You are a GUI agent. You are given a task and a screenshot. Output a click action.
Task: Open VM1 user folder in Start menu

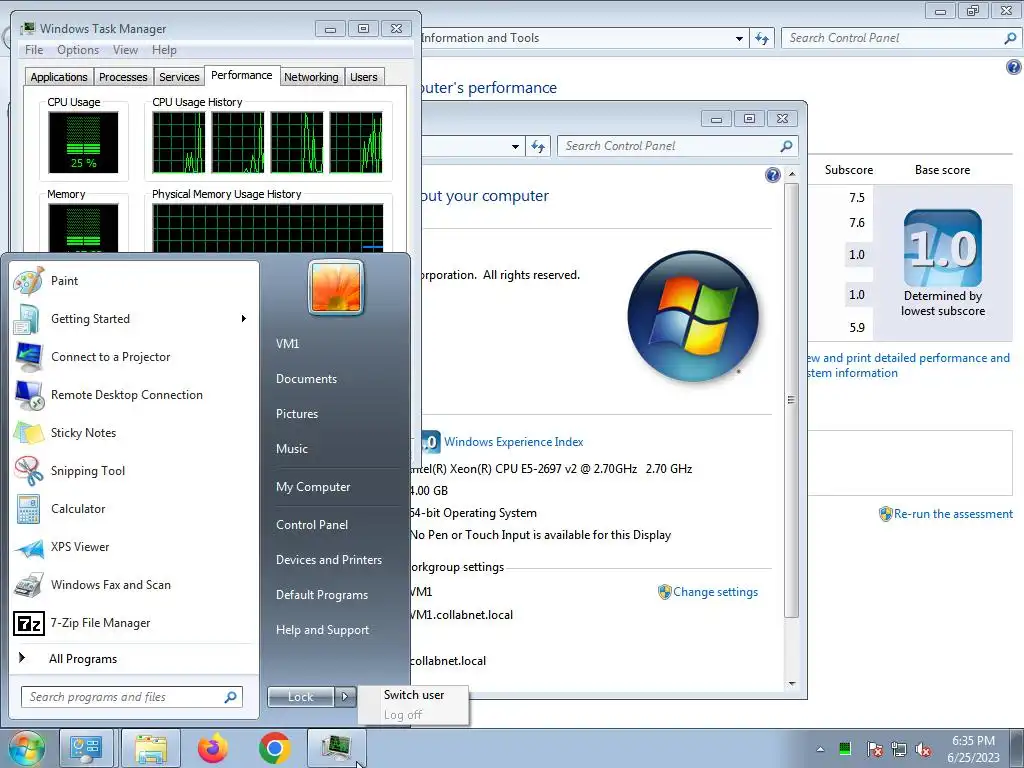tap(287, 344)
